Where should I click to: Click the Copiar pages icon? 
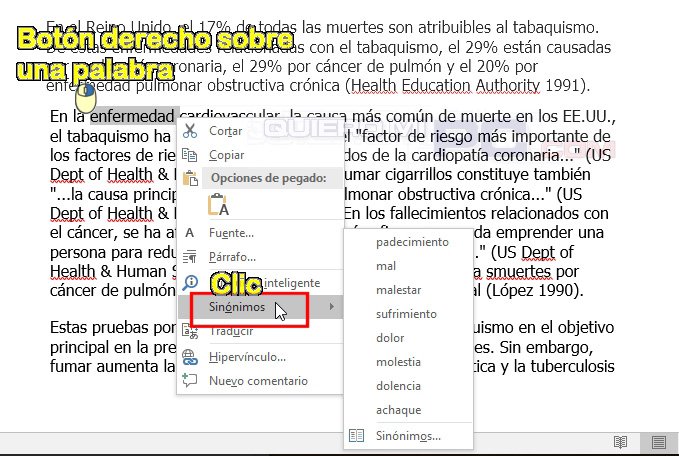tap(190, 155)
